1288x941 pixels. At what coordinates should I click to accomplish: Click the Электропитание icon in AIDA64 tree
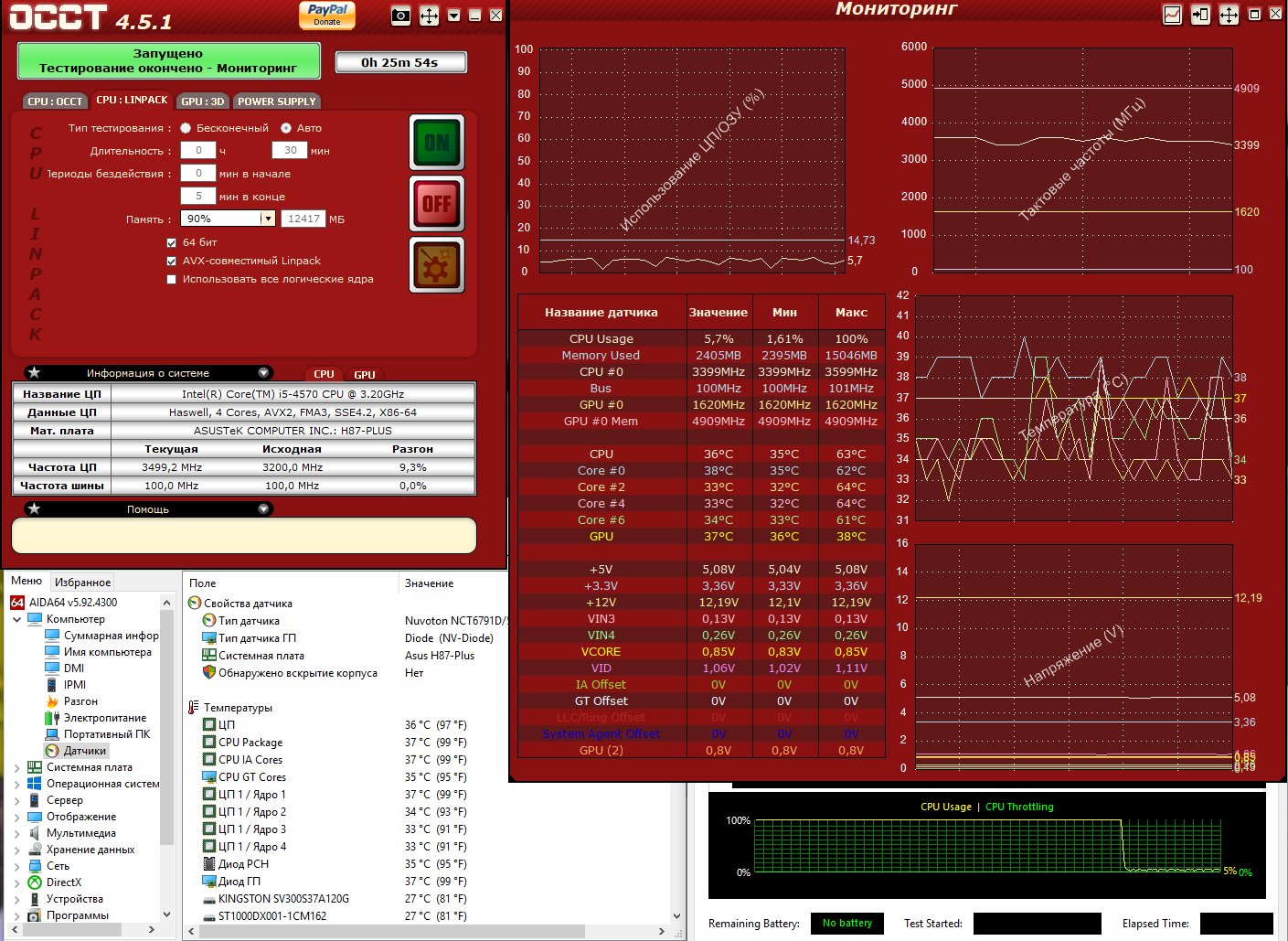pyautogui.click(x=53, y=718)
